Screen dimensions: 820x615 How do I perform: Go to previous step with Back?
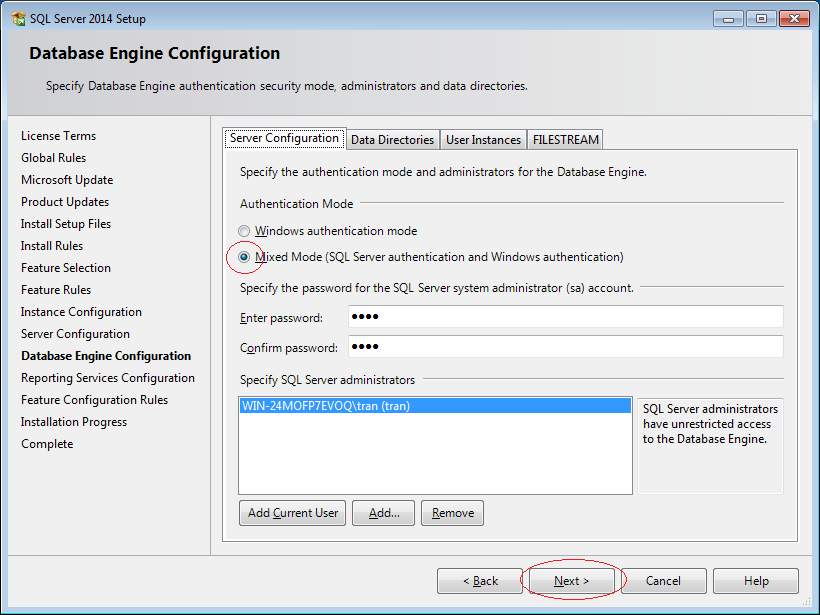click(480, 581)
